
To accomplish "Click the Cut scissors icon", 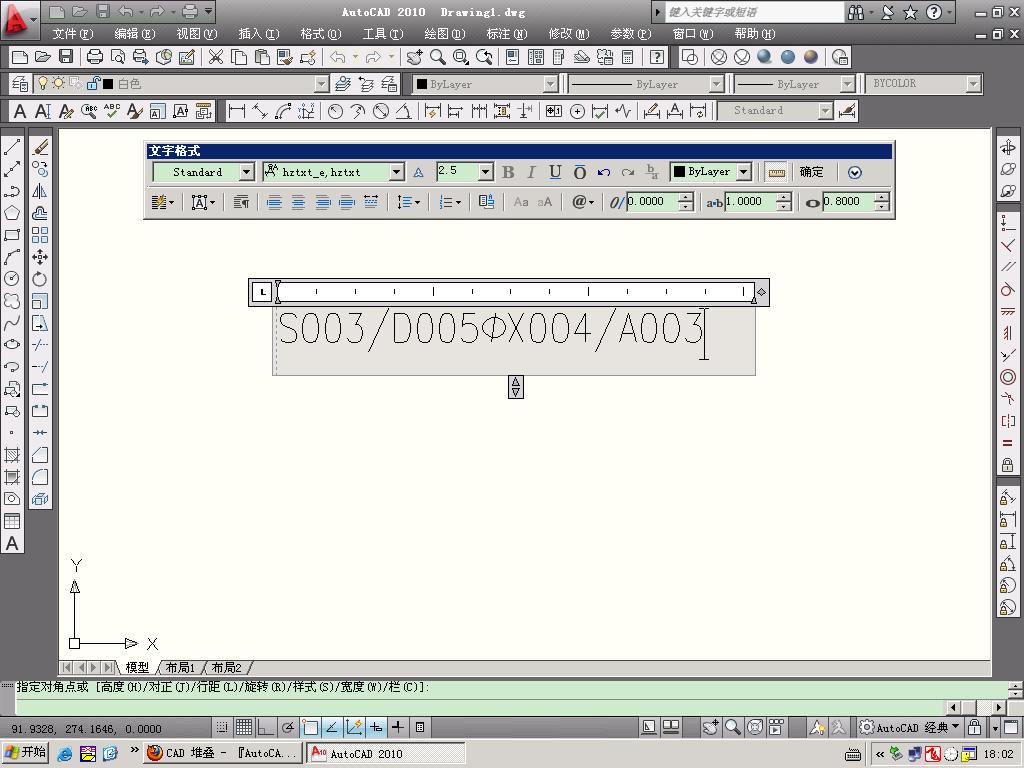I will pyautogui.click(x=216, y=57).
